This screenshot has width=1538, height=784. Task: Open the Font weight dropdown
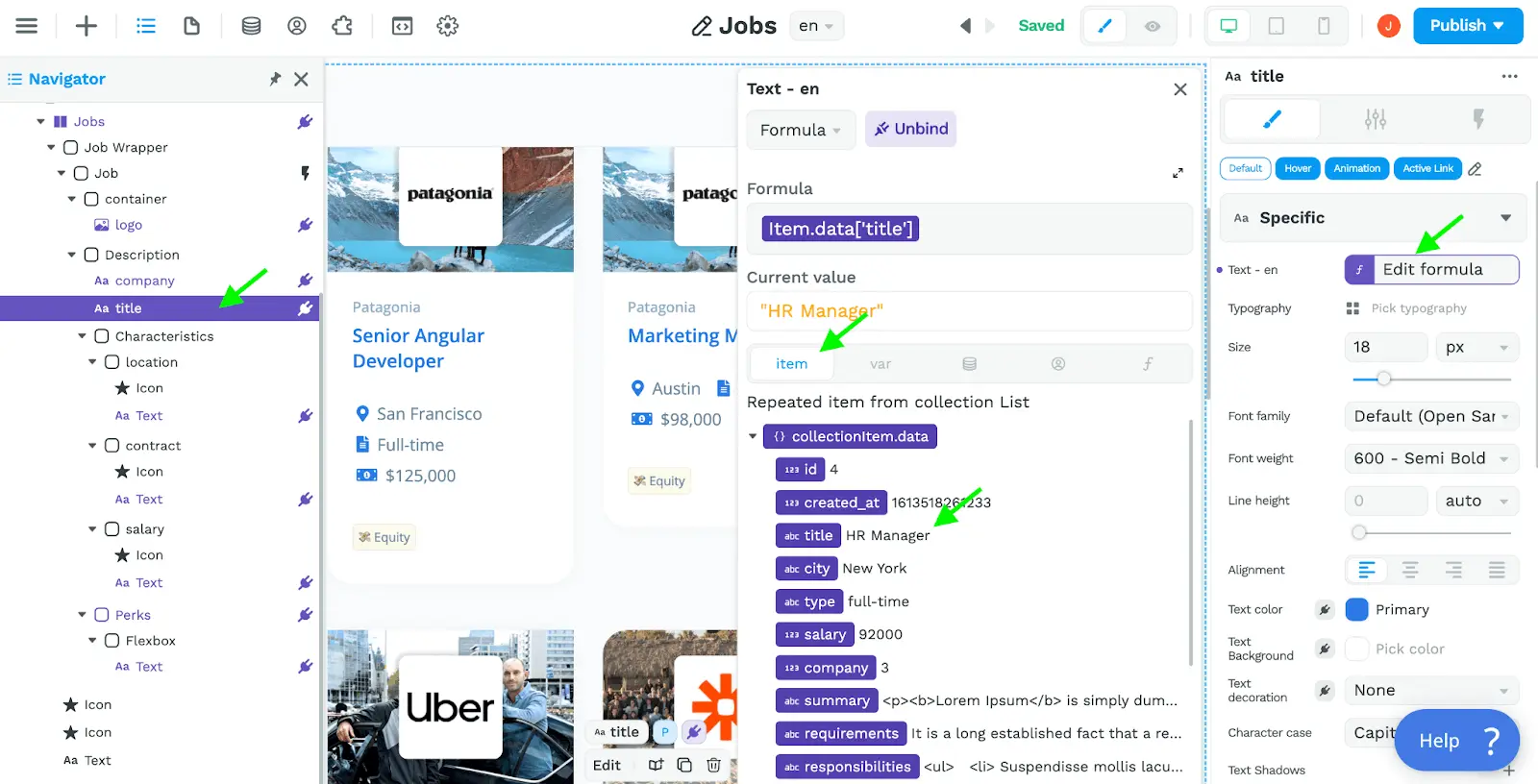tap(1431, 458)
